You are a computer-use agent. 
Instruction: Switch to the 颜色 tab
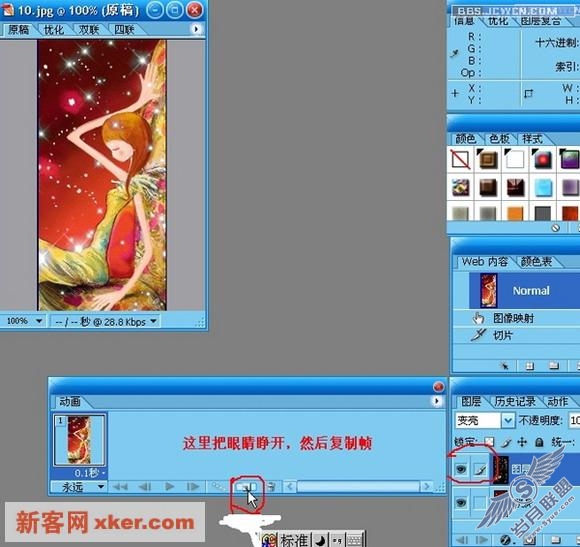[x=466, y=139]
